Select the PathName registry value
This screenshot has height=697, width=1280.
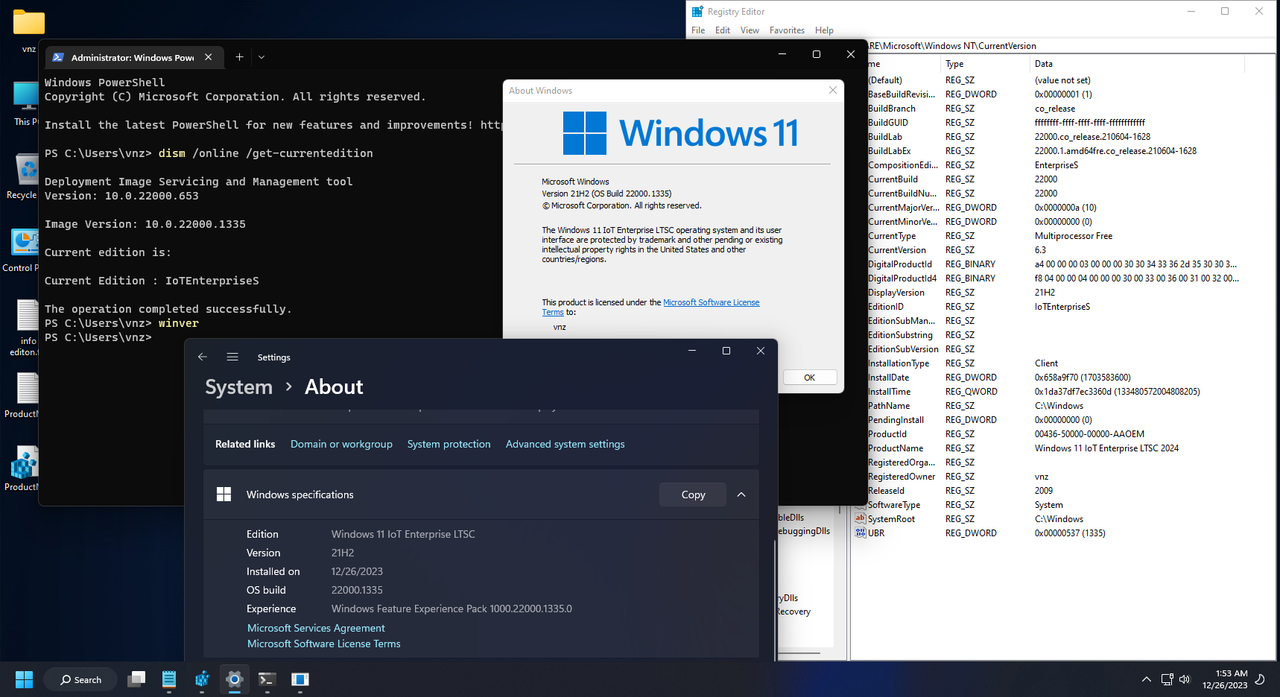coord(889,406)
